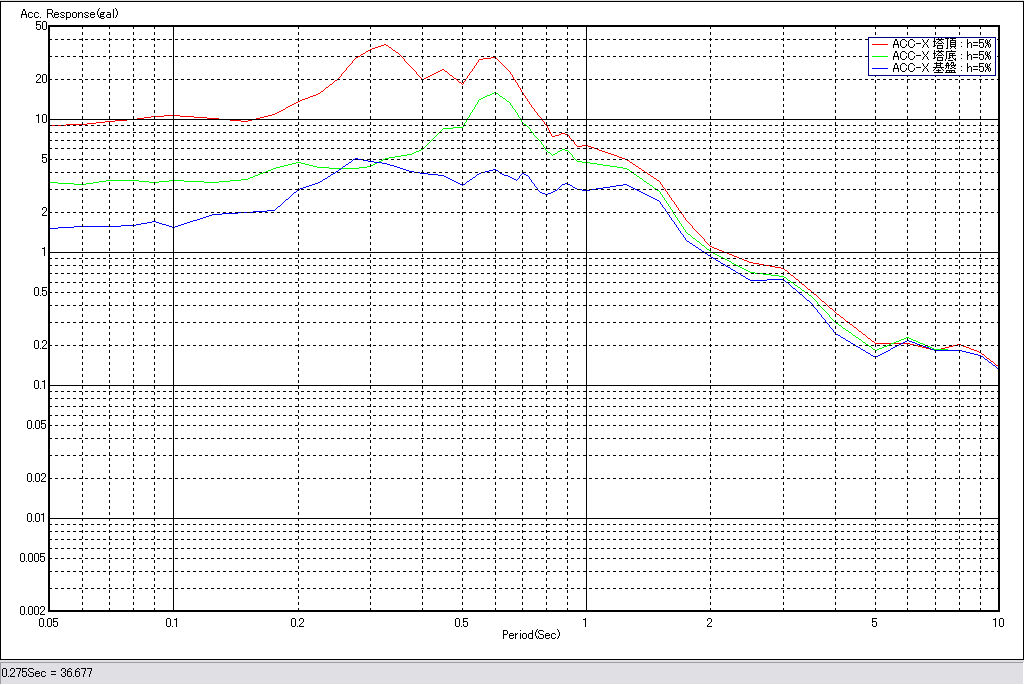Click the 0.05 label on the period axis
This screenshot has height=685, width=1024.
(49, 622)
